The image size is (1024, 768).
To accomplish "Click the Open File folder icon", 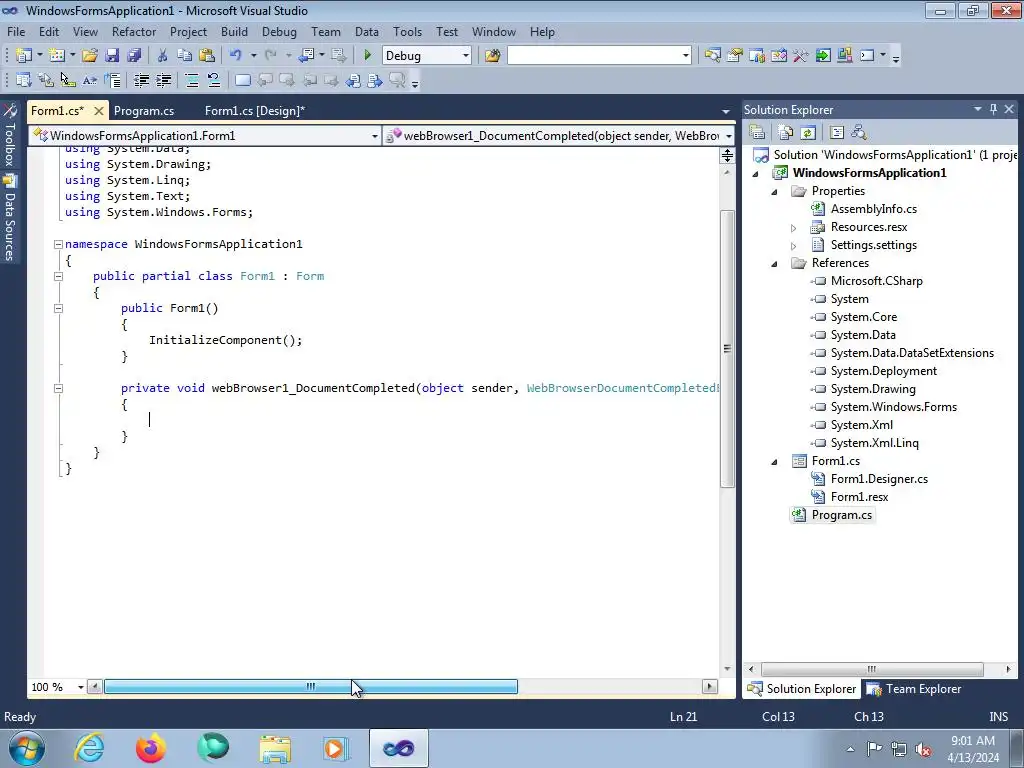I will coord(89,56).
